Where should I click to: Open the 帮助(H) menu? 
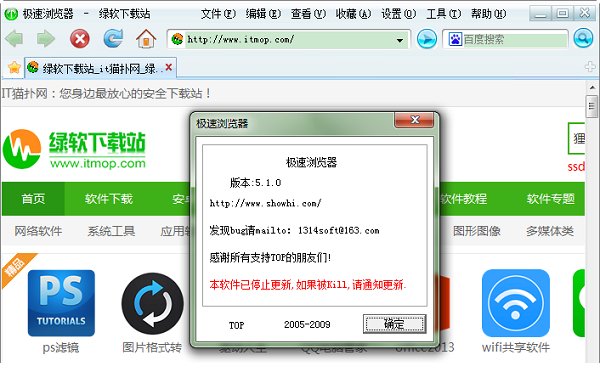coord(489,14)
